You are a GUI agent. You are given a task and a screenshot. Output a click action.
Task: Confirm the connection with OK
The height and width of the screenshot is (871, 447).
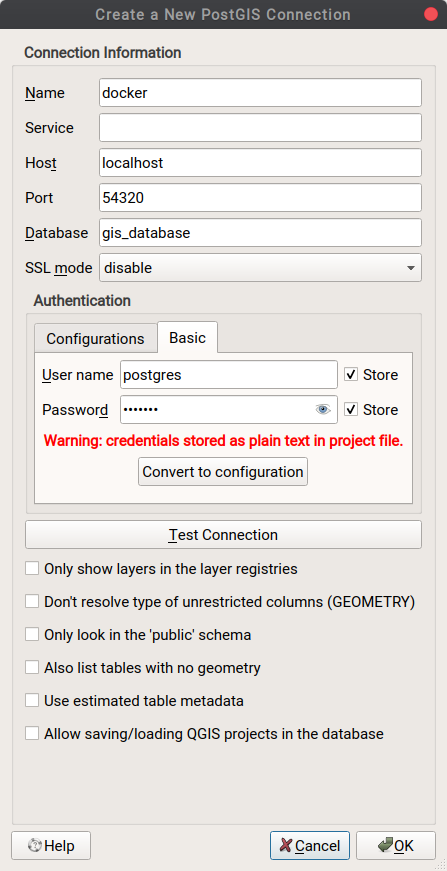[396, 845]
